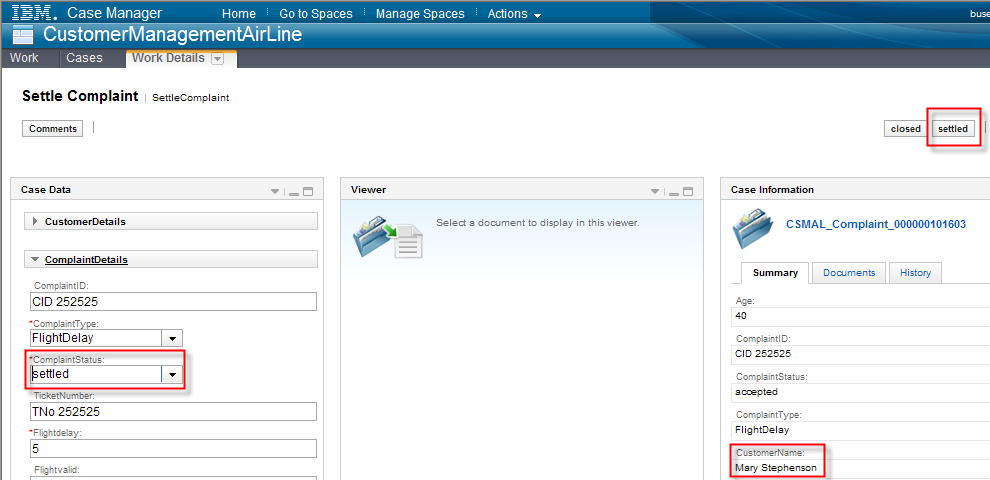Screen dimensions: 990x480
Task: Click the Summary ComplaintType value FlightDelay
Action: pyautogui.click(x=762, y=429)
